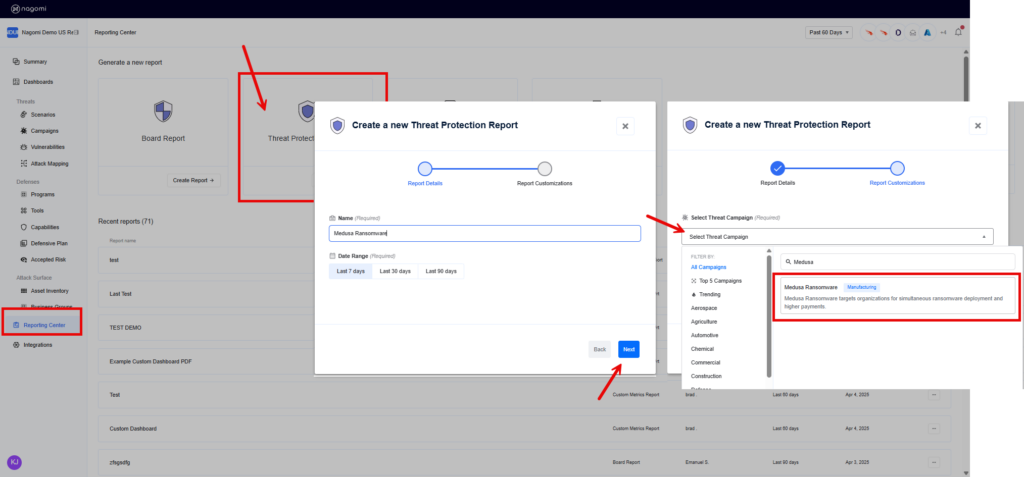Filter campaigns by Construction

(x=706, y=376)
